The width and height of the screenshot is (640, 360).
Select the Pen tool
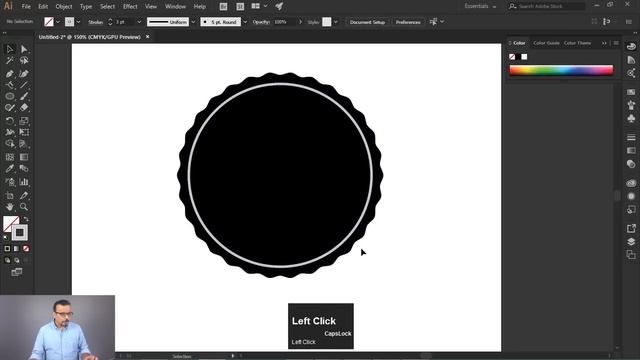point(10,74)
